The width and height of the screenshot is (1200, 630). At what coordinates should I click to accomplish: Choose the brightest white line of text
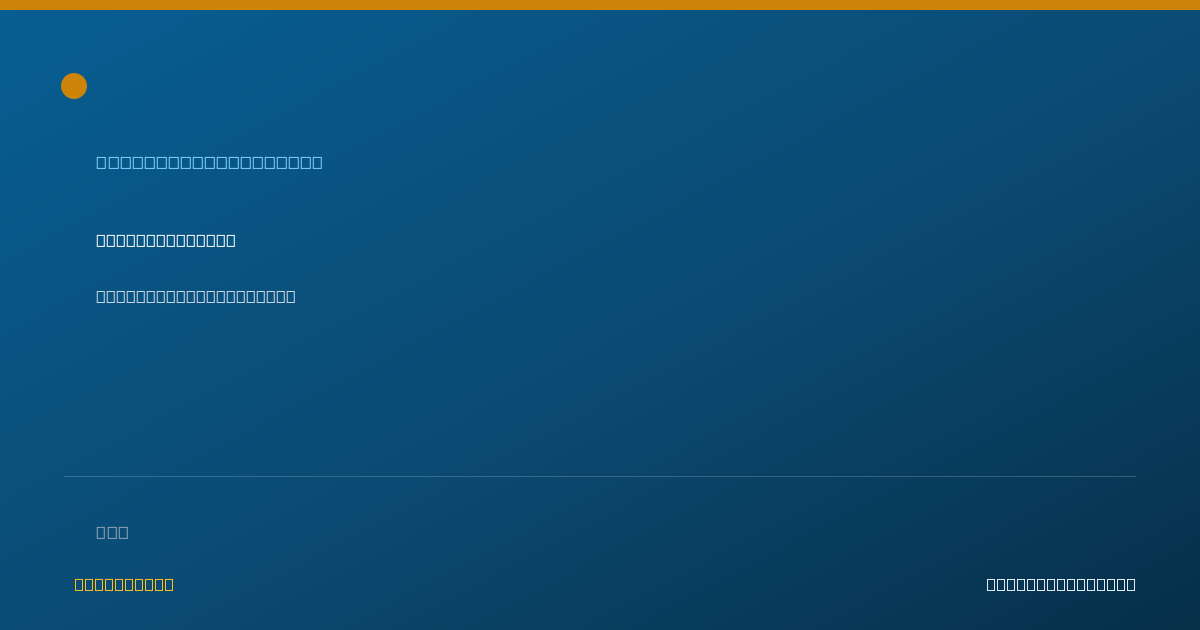point(166,240)
